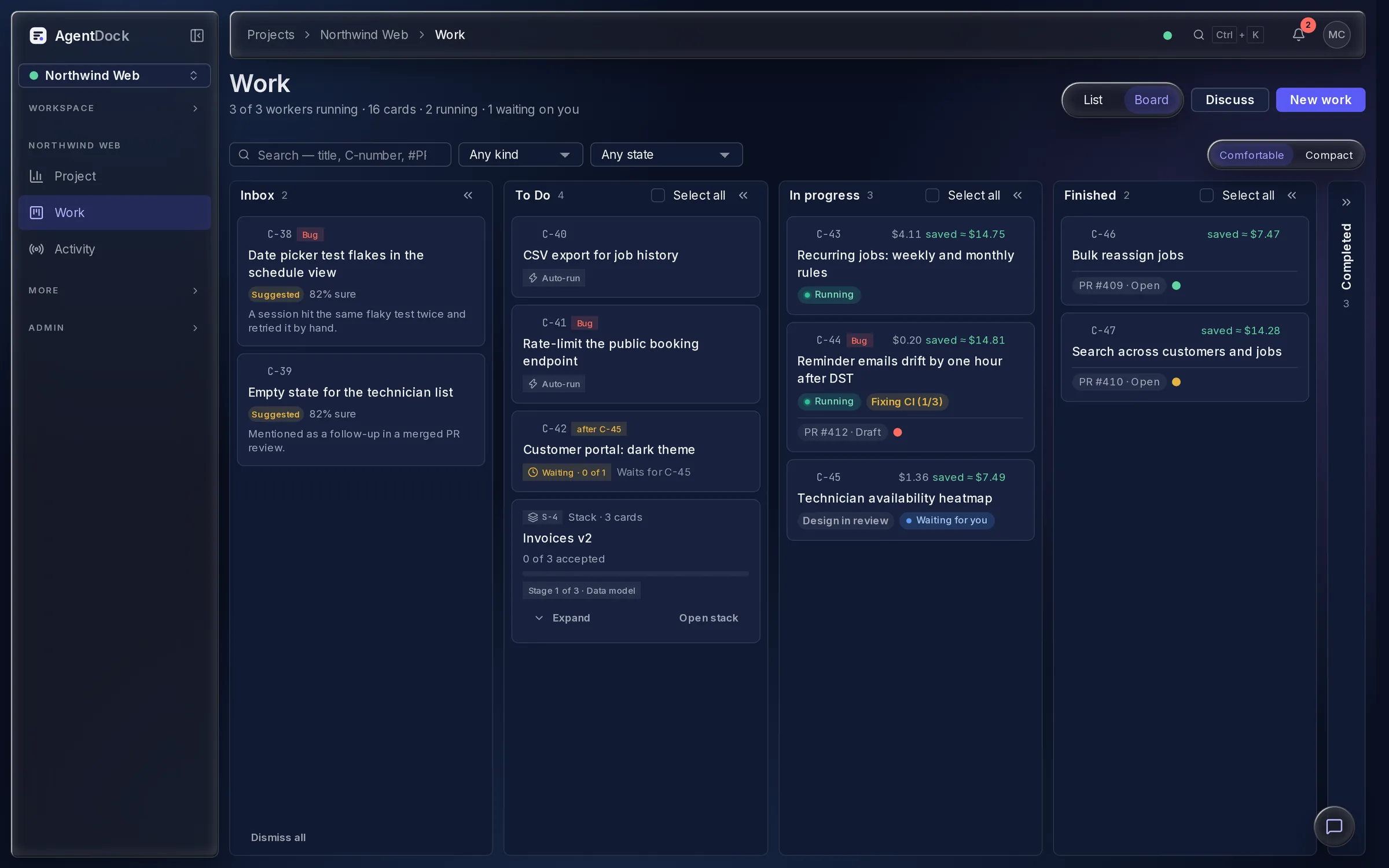
Task: Collapse the Inbox column chevrons
Action: [x=468, y=196]
